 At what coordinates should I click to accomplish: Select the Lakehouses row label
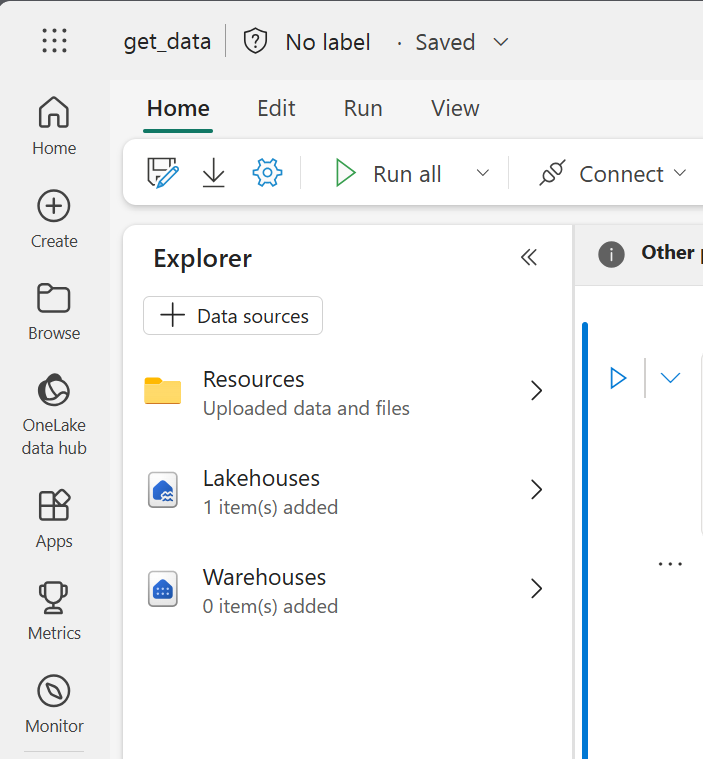tap(261, 479)
